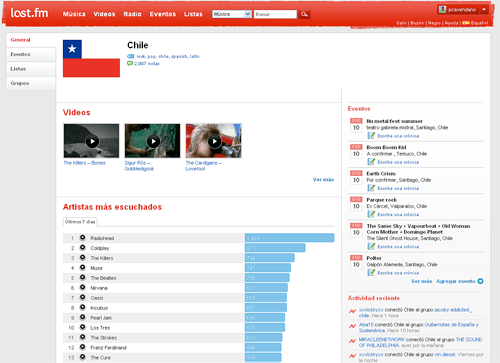Click Ver más under Eventos

[421, 281]
